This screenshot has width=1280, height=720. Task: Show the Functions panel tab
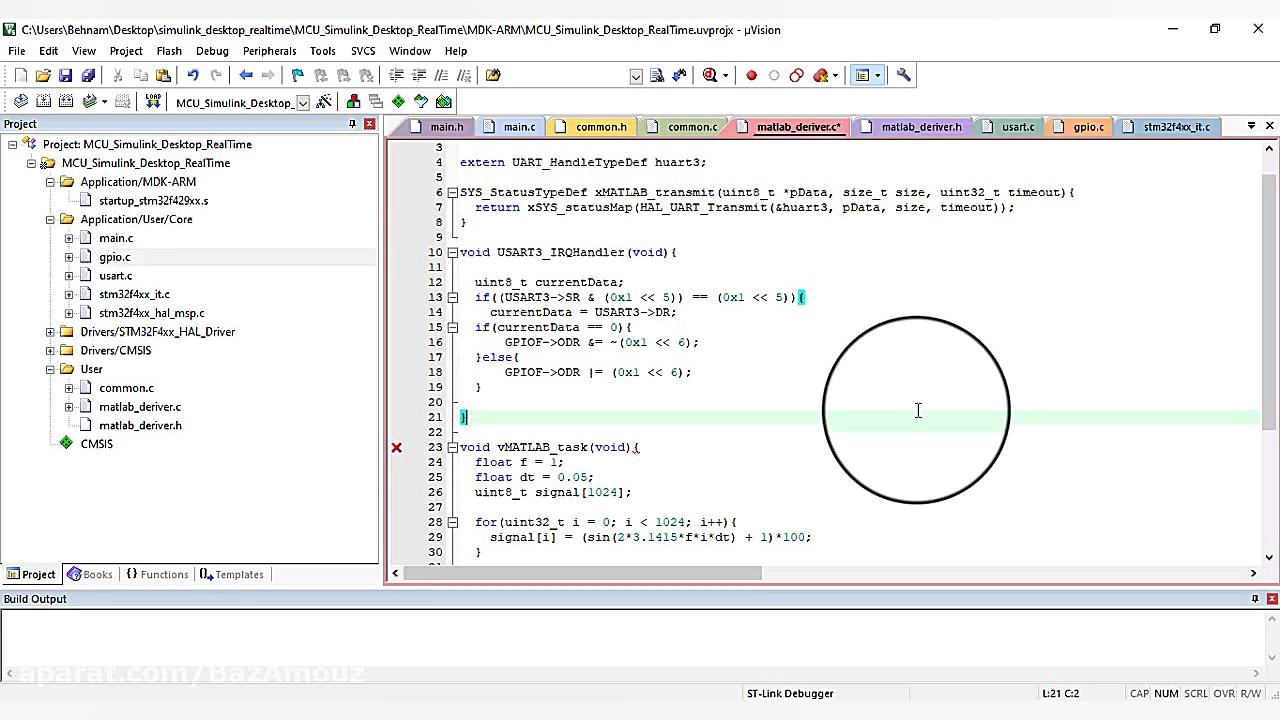coord(157,574)
